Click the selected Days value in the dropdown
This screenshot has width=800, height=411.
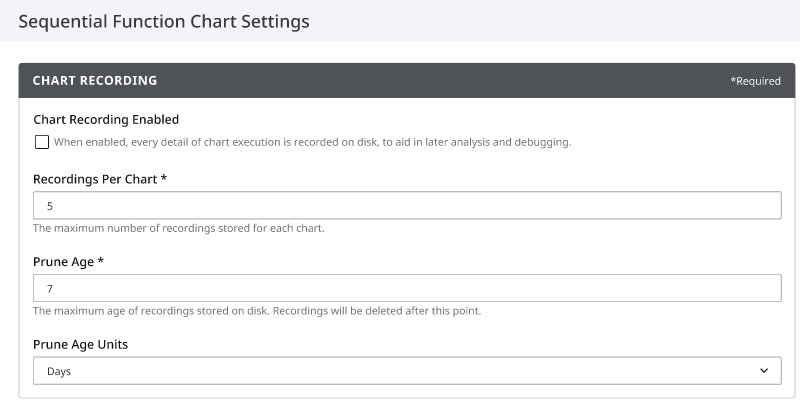point(59,371)
